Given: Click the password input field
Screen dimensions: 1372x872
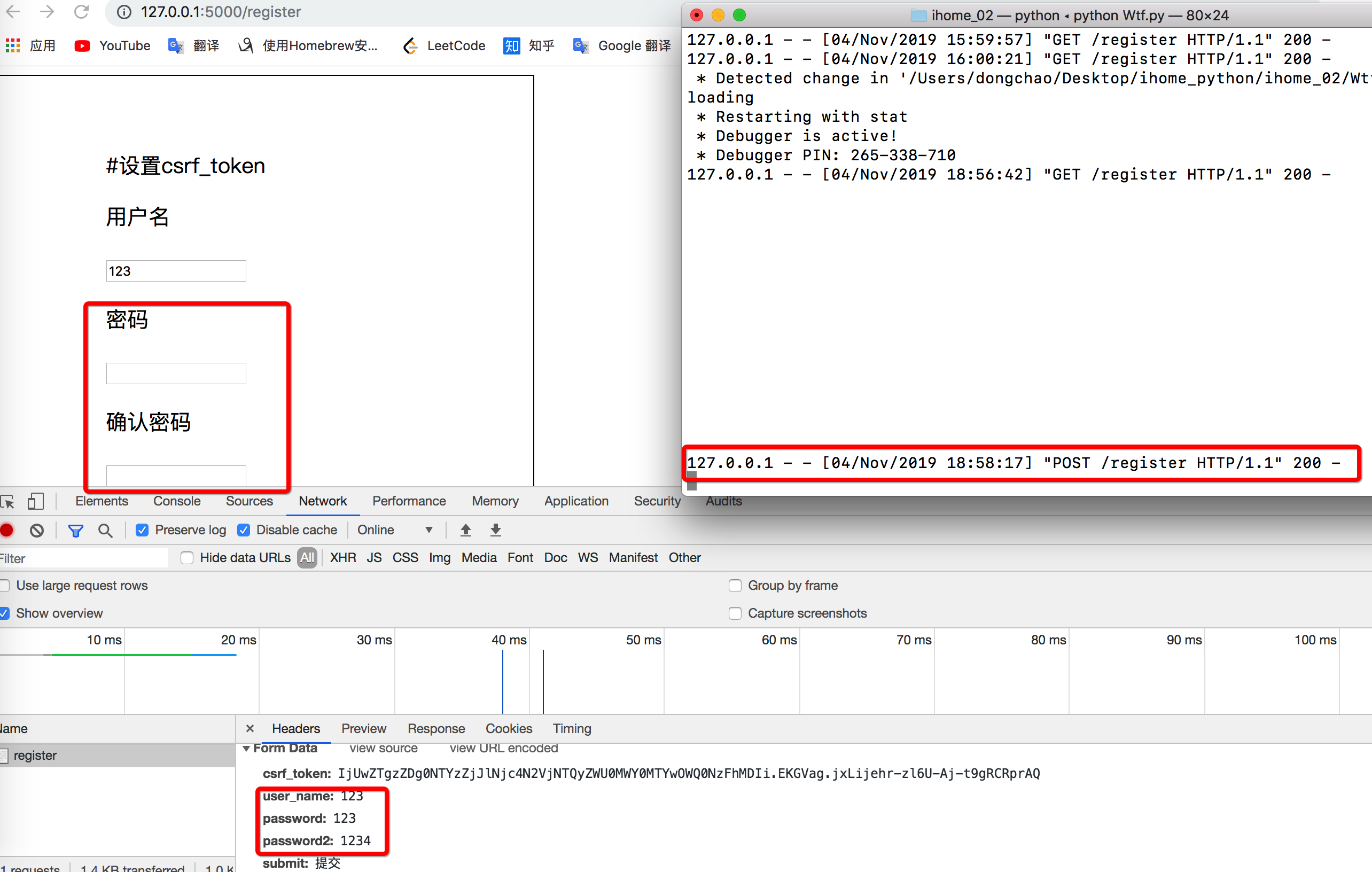Looking at the screenshot, I should (176, 374).
